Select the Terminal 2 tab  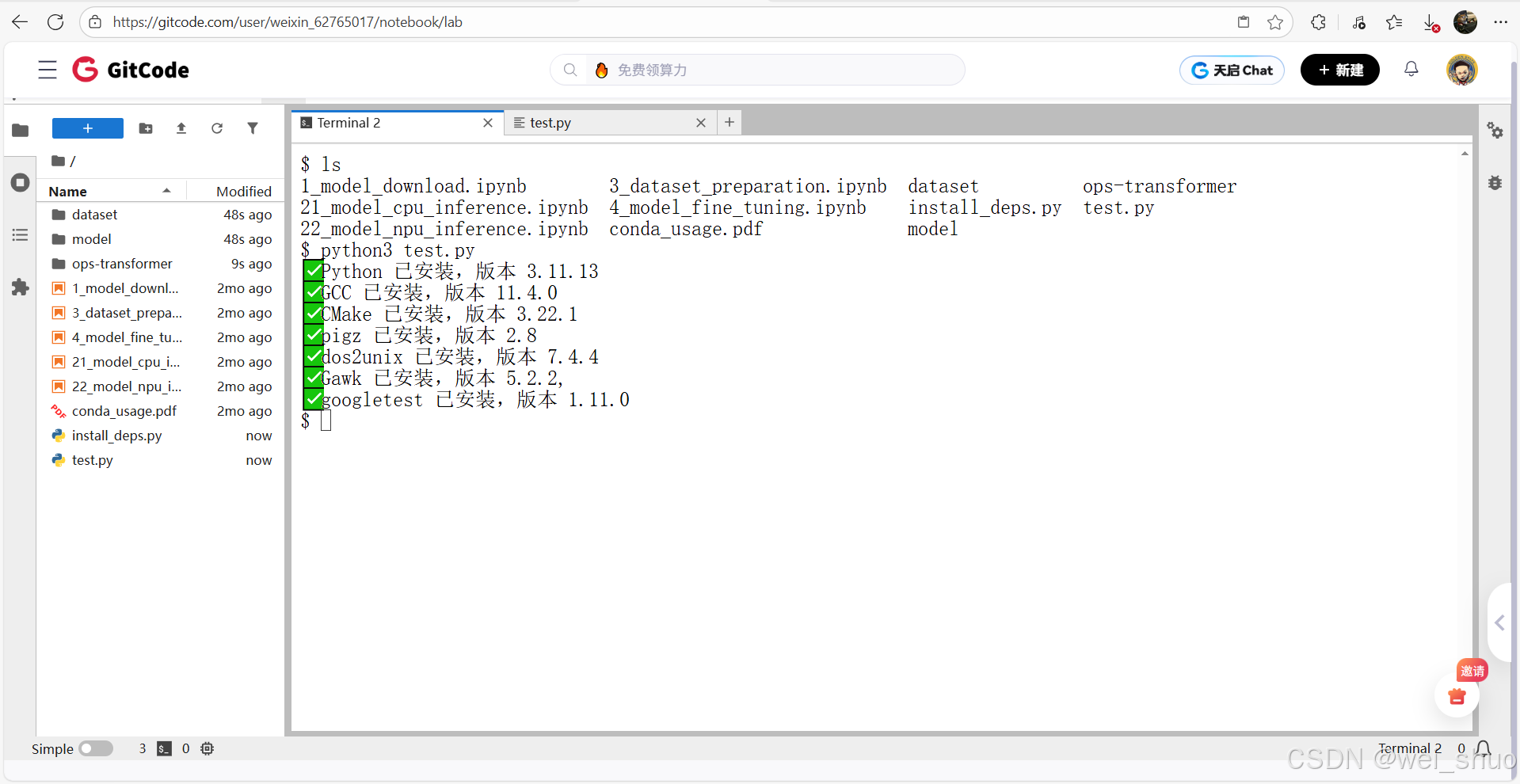point(349,123)
